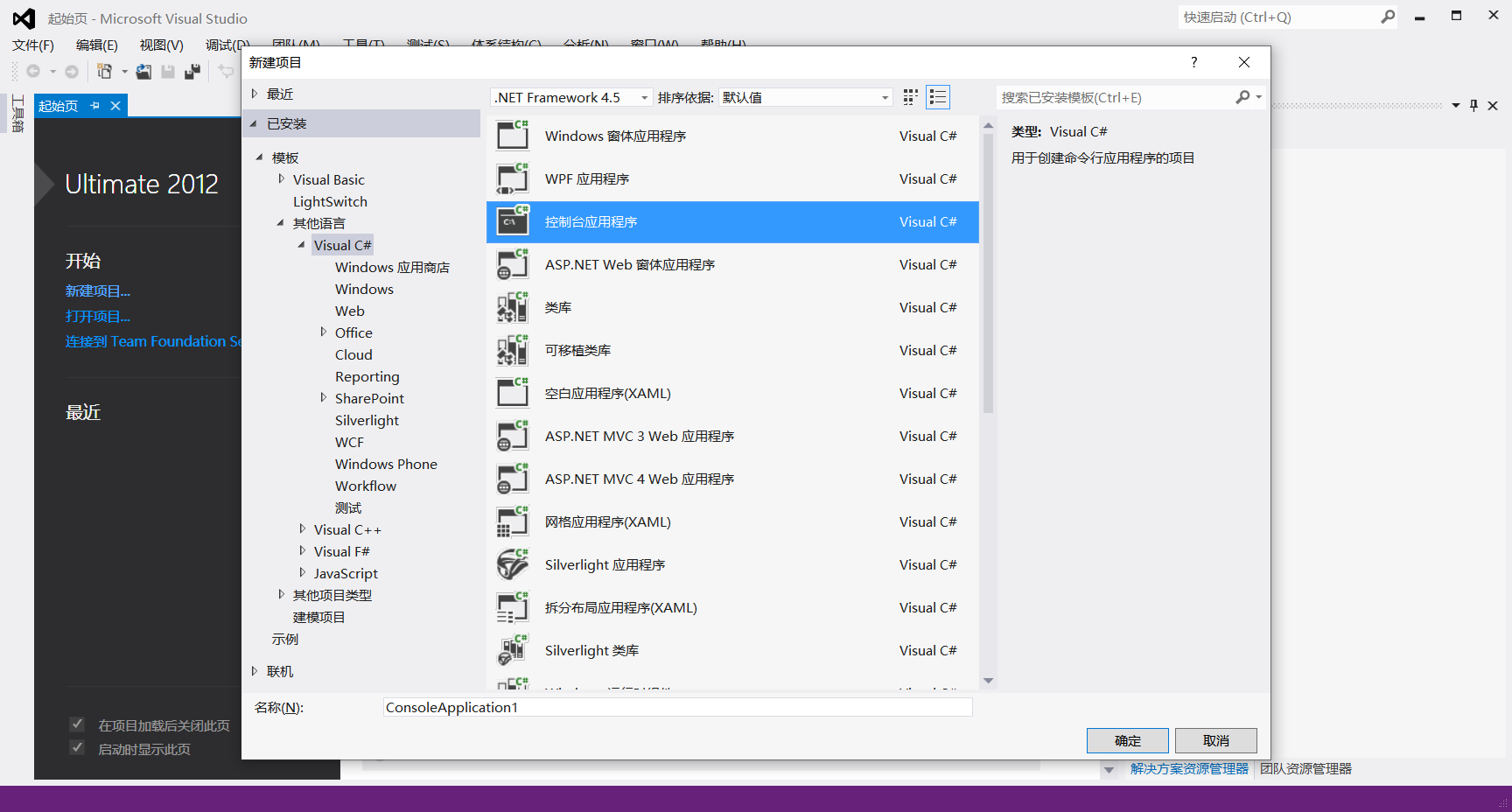
Task: Collapse the 模板 templates node
Action: click(x=260, y=157)
